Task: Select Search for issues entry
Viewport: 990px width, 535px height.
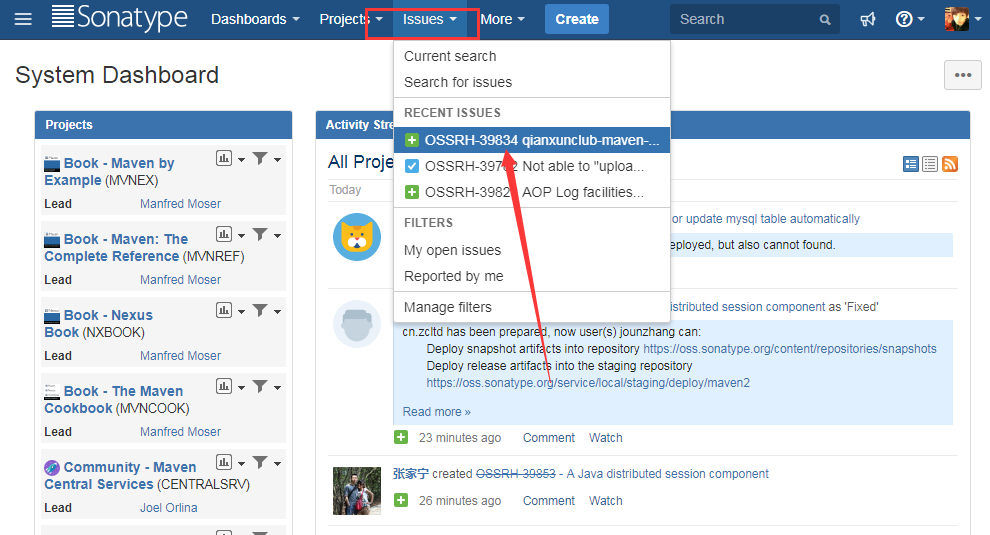Action: pyautogui.click(x=532, y=82)
